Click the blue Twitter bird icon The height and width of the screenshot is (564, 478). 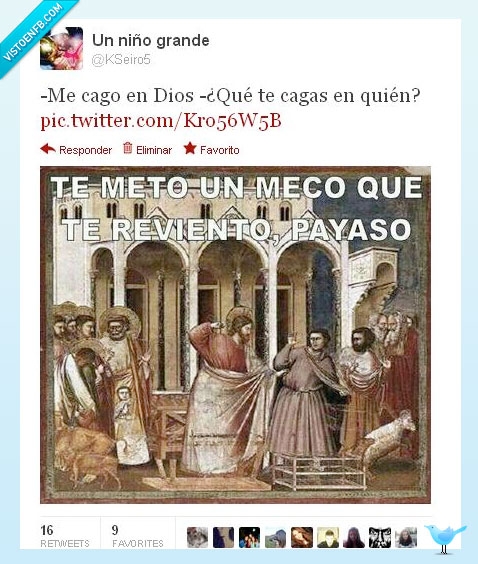[x=445, y=538]
